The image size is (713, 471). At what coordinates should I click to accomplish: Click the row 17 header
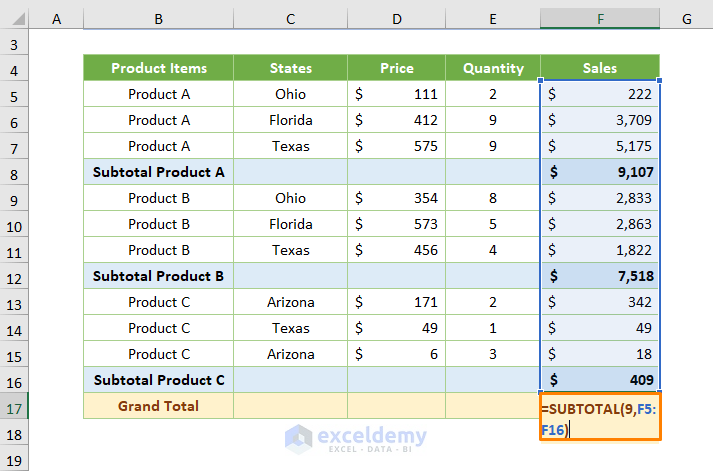[x=14, y=406]
